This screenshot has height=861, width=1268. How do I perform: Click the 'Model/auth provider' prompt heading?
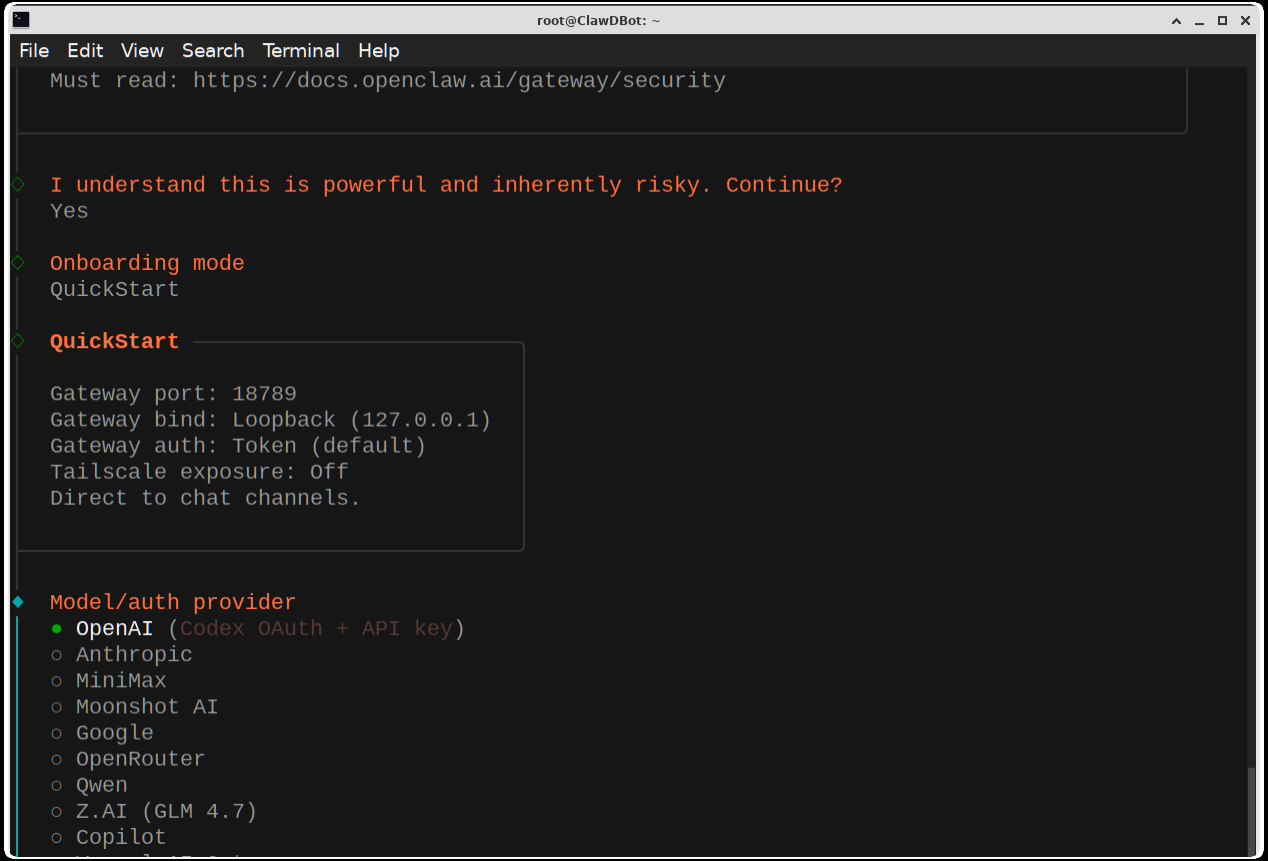point(173,602)
